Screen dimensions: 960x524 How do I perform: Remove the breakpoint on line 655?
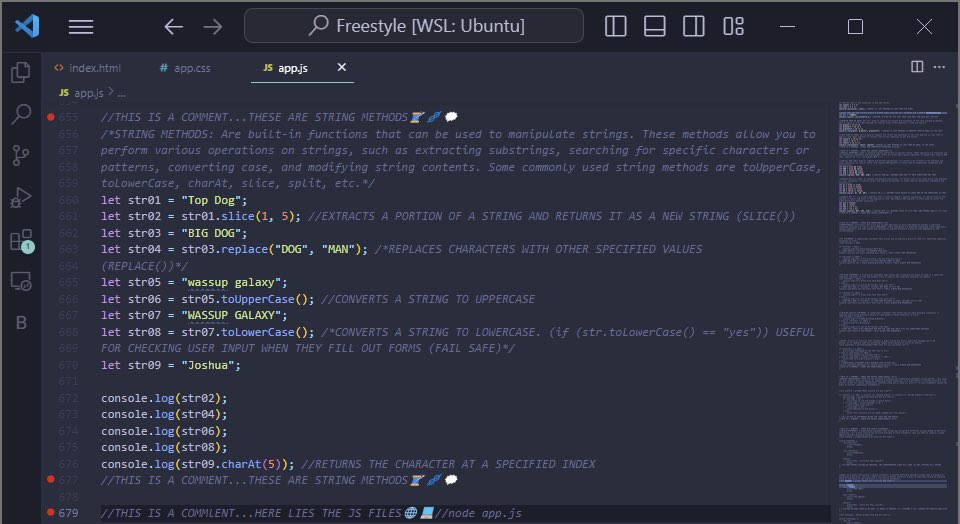[51, 117]
